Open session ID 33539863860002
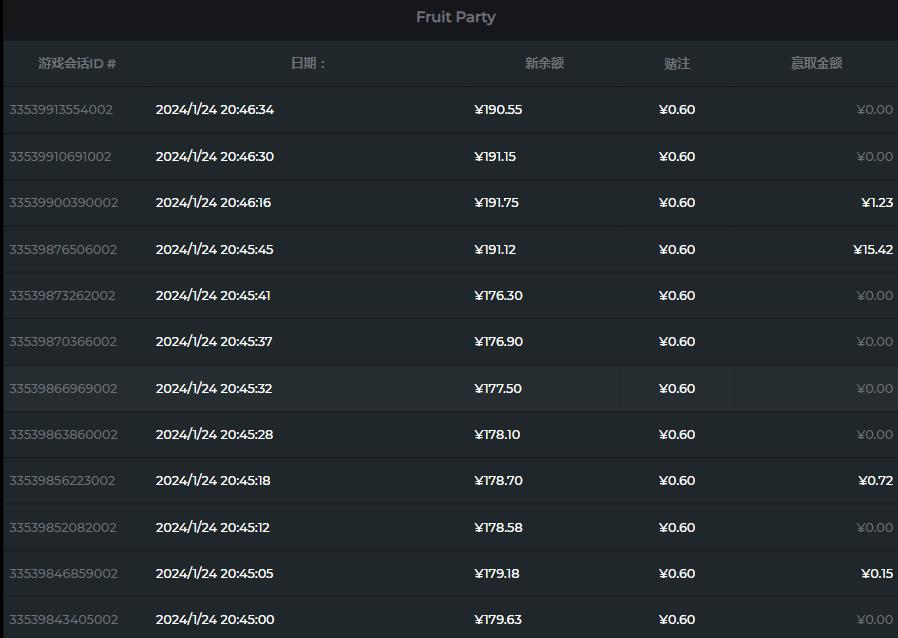This screenshot has height=638, width=898. [63, 435]
